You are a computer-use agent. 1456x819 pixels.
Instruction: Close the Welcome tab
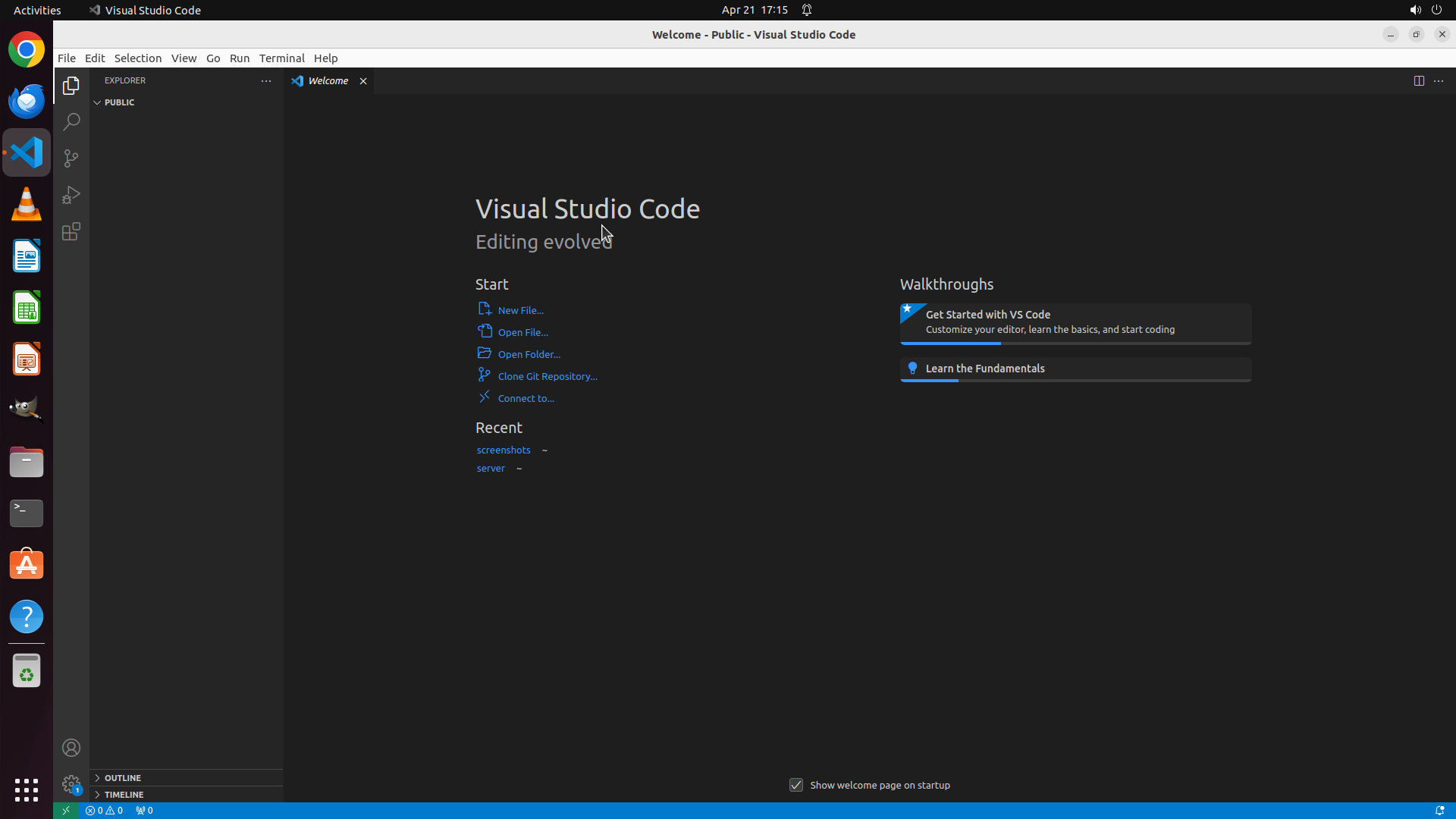[363, 81]
